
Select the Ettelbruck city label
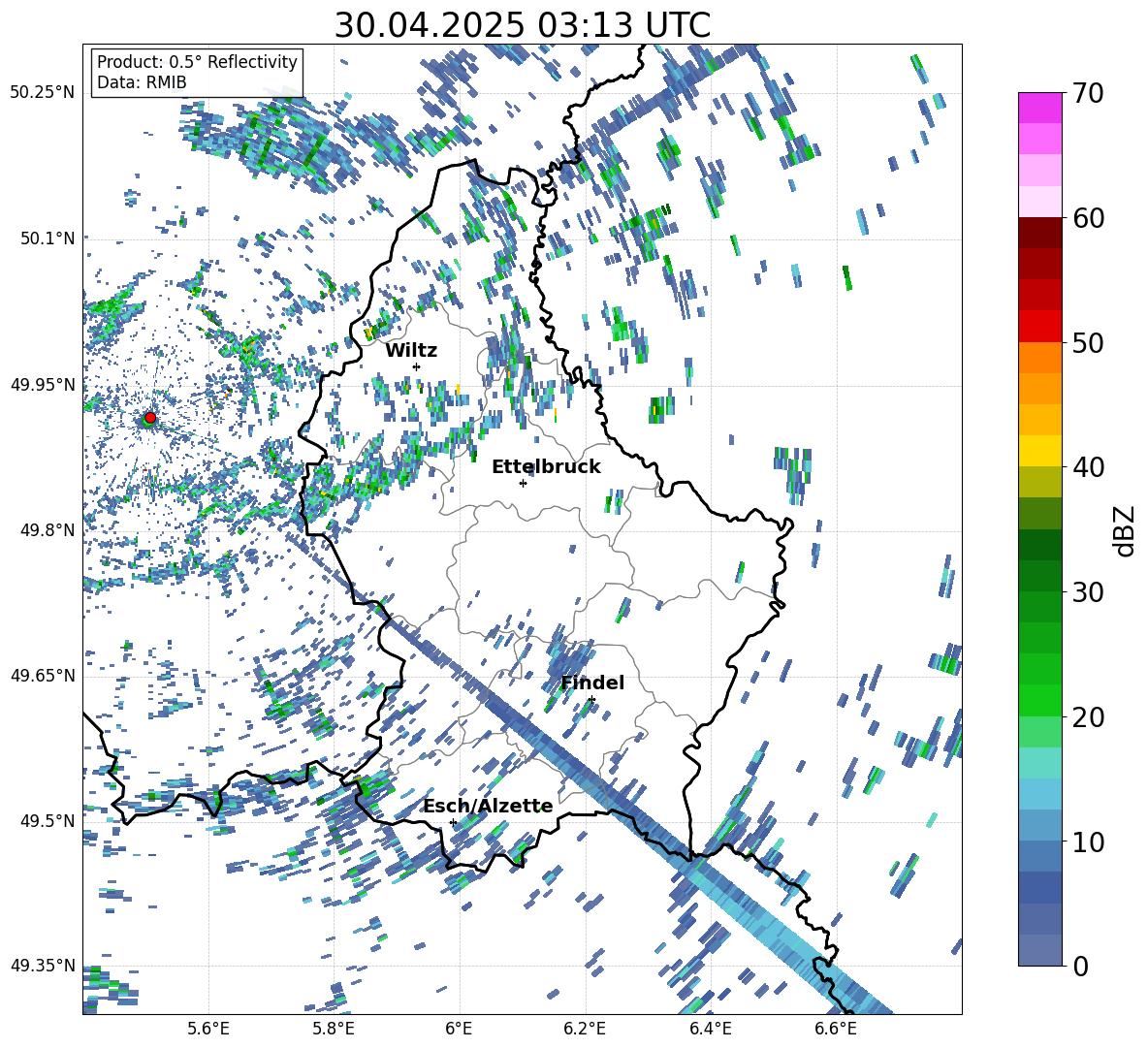coord(546,467)
